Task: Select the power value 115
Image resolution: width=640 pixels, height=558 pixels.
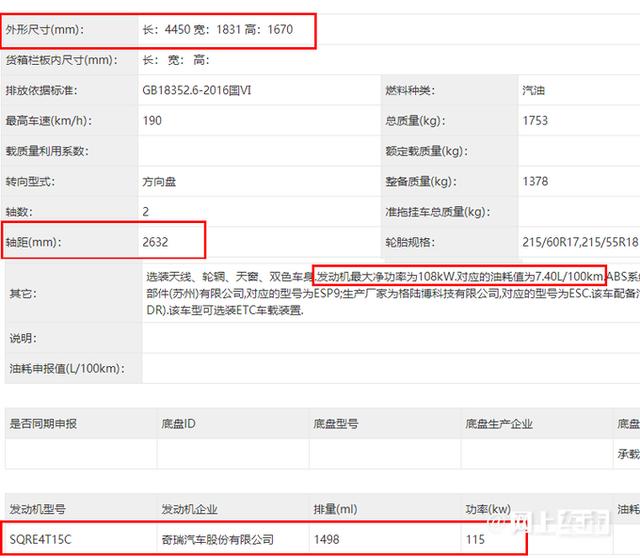Action: [x=476, y=540]
